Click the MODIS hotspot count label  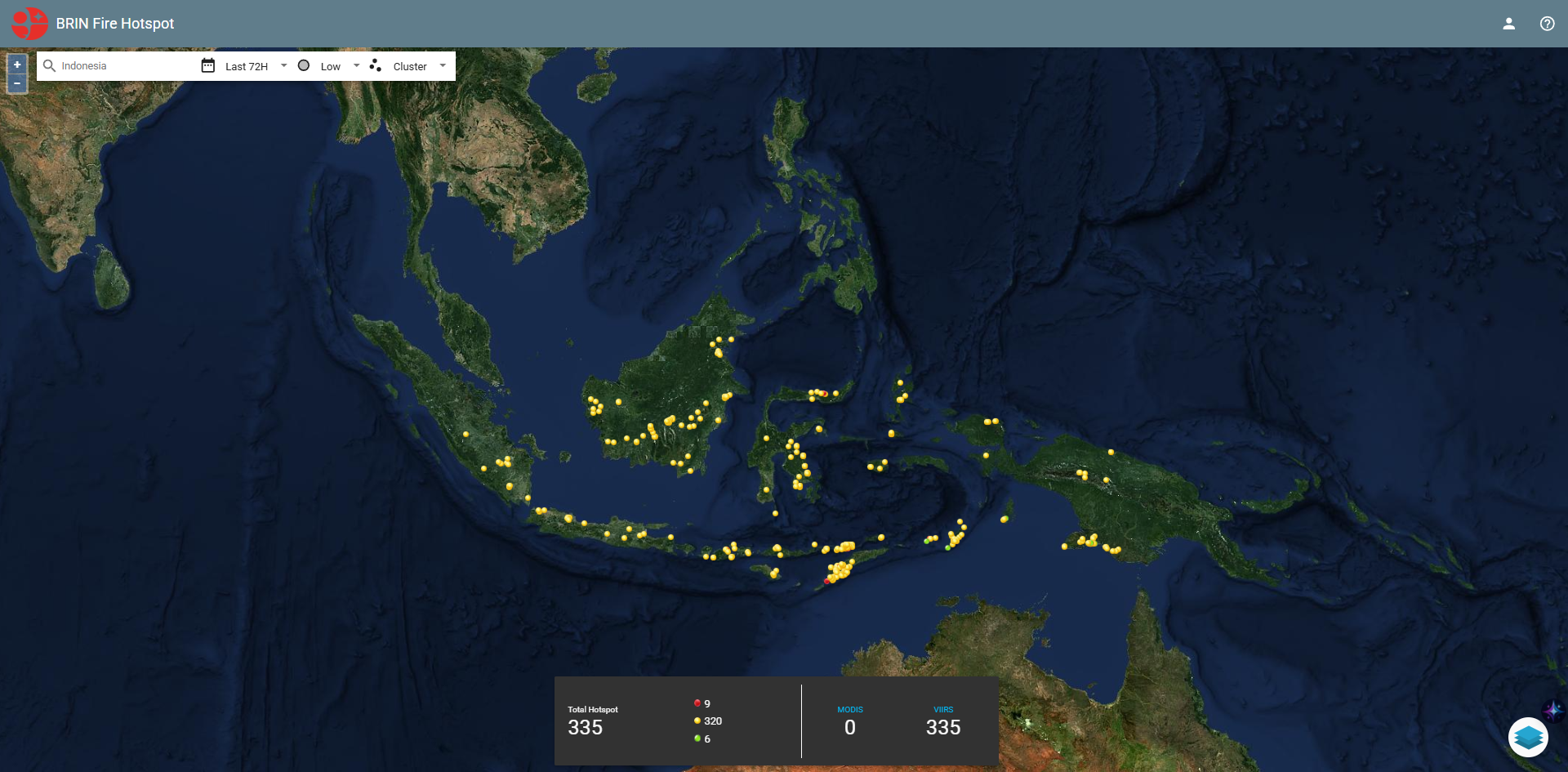(849, 709)
